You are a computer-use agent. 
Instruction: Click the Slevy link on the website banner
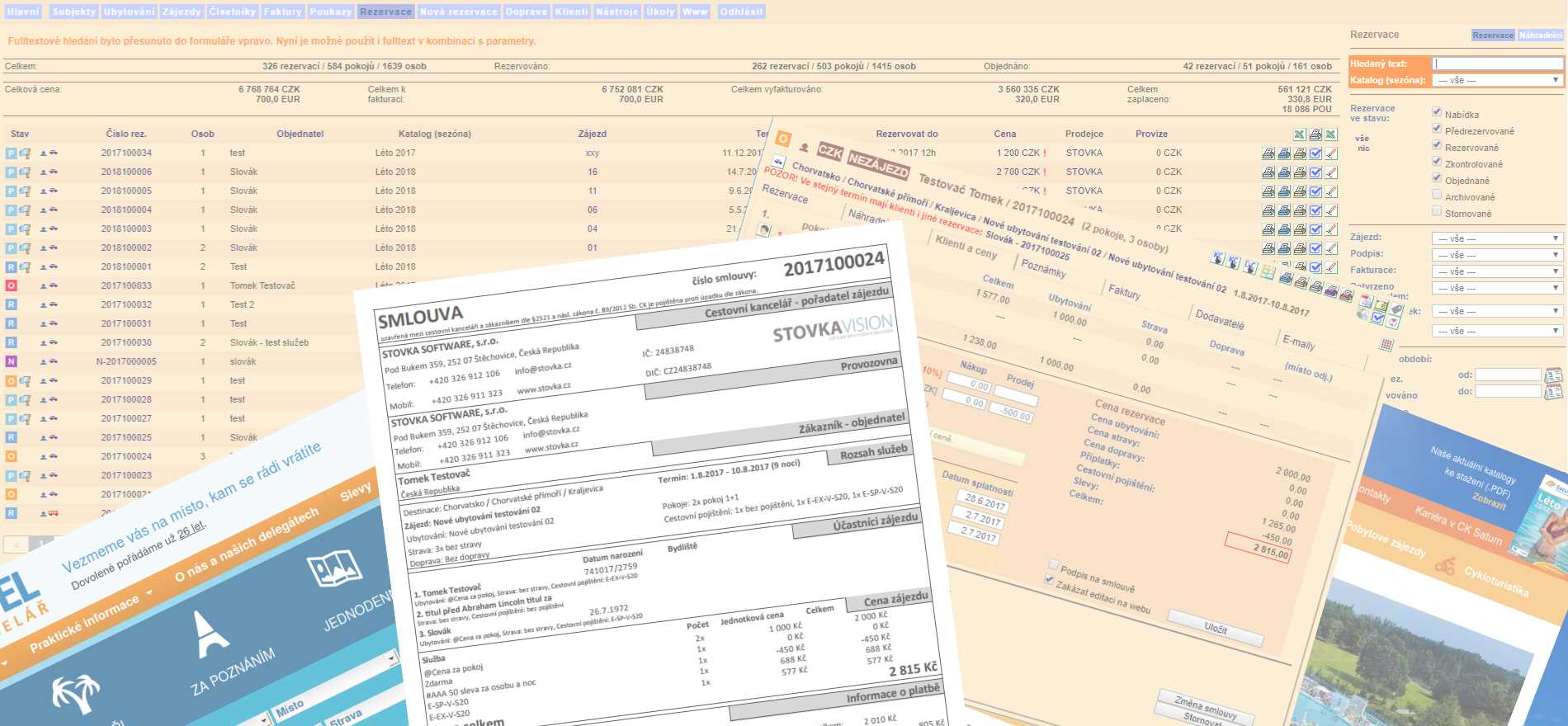point(356,493)
